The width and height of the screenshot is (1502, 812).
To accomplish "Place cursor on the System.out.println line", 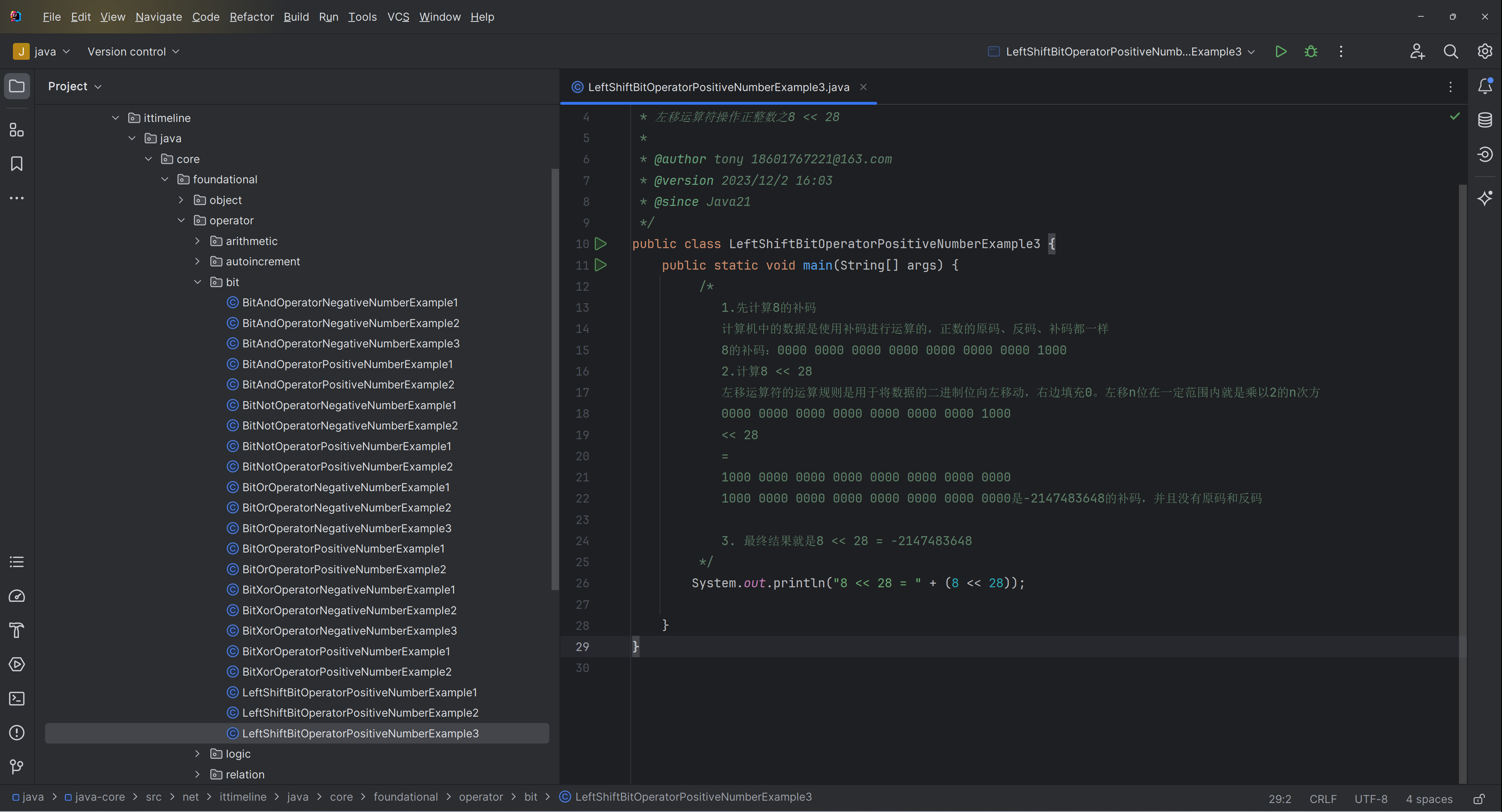I will tap(858, 583).
